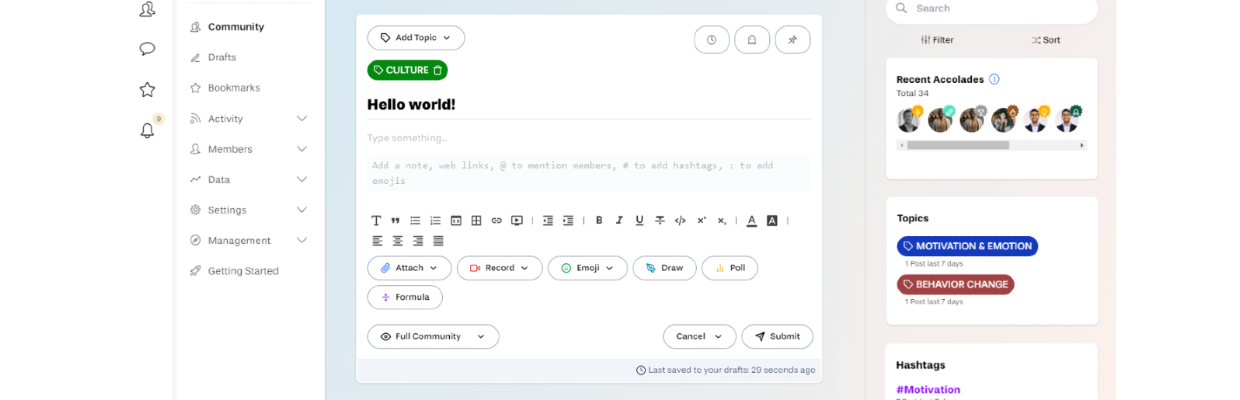
Task: Remove the CULTURE topic tag
Action: pyautogui.click(x=437, y=70)
